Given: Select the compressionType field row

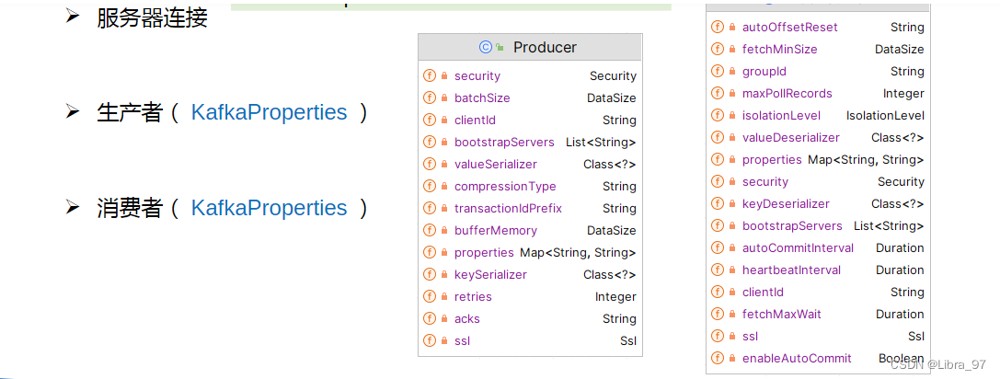Looking at the screenshot, I should tap(530, 186).
